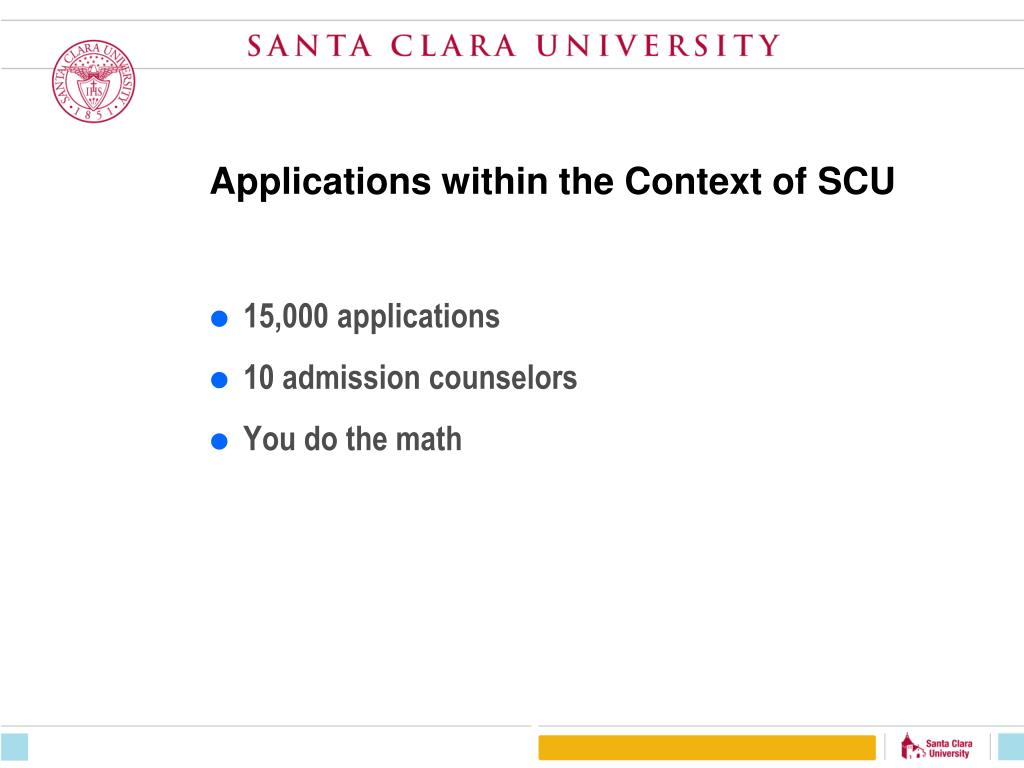Click the light blue square right of footer logo
1024x768 pixels.
click(1011, 746)
